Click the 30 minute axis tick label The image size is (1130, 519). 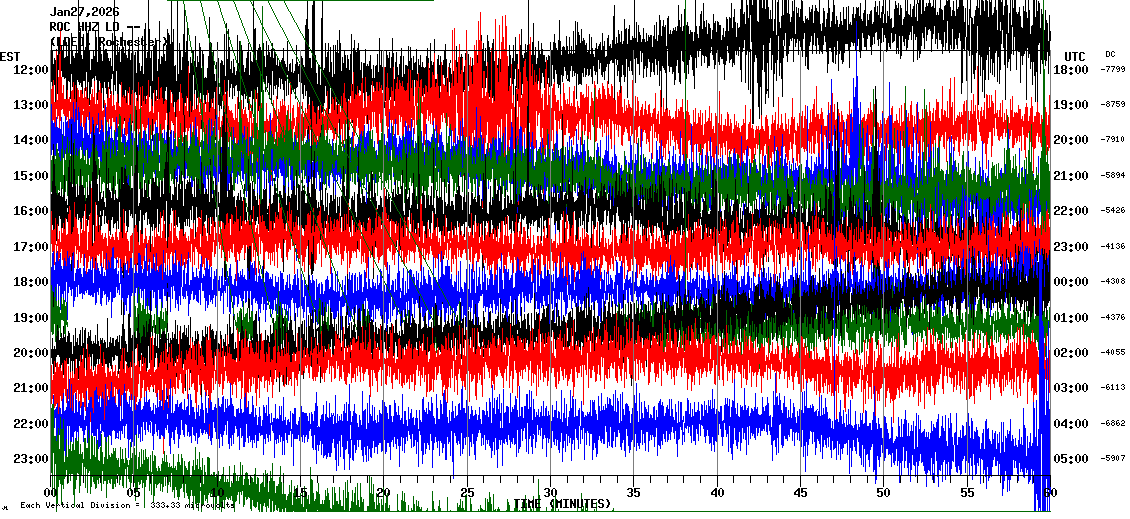click(550, 493)
